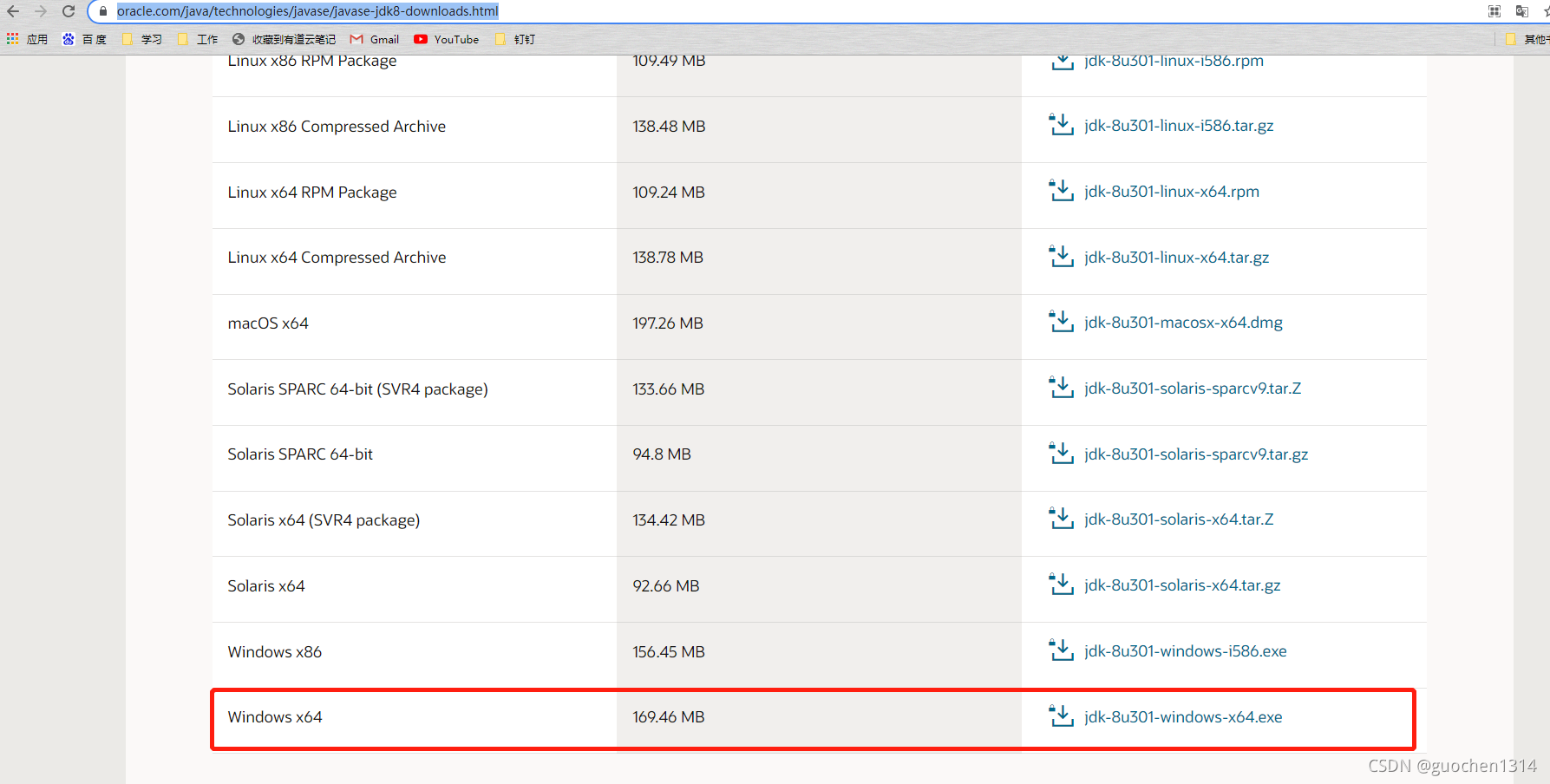
Task: Click download icon for linux-x64.tar.gz
Action: point(1062,257)
